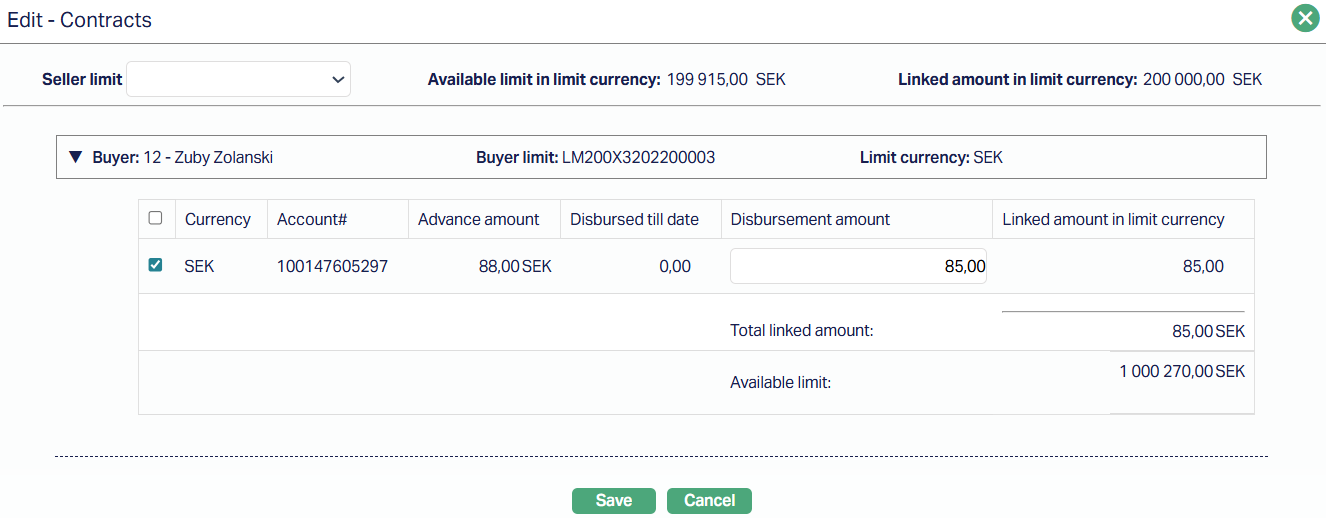Image resolution: width=1326 pixels, height=518 pixels.
Task: Click the Advance amount column header
Action: click(478, 220)
